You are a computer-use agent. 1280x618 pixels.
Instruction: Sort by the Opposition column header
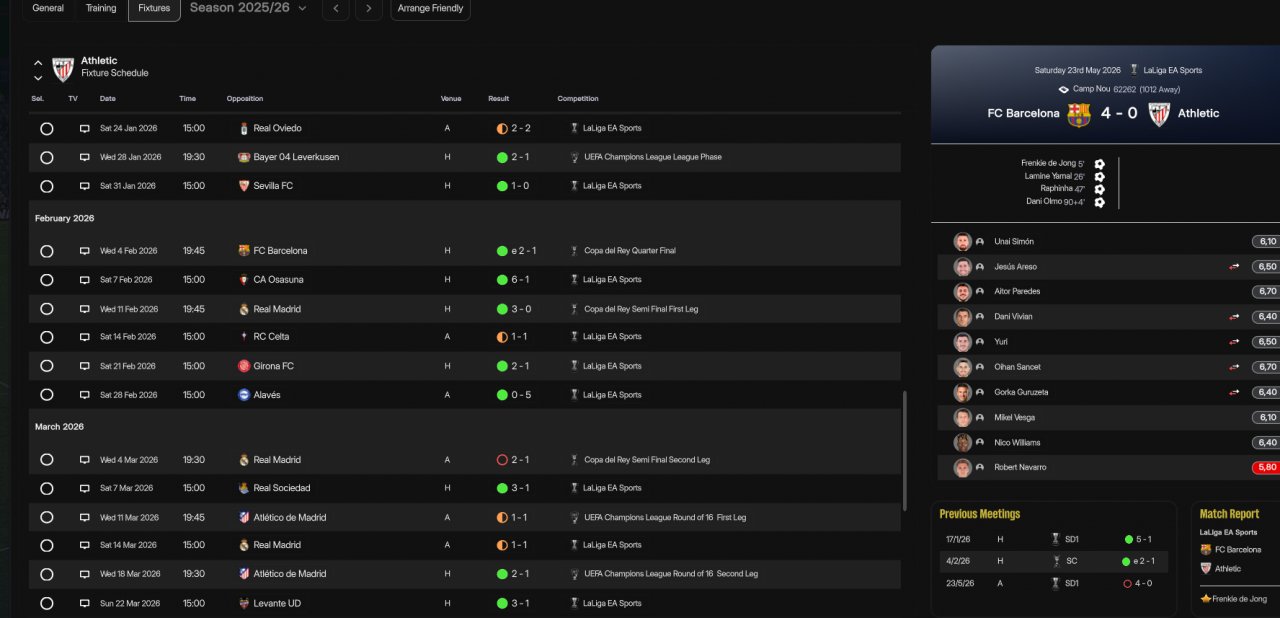click(x=245, y=99)
